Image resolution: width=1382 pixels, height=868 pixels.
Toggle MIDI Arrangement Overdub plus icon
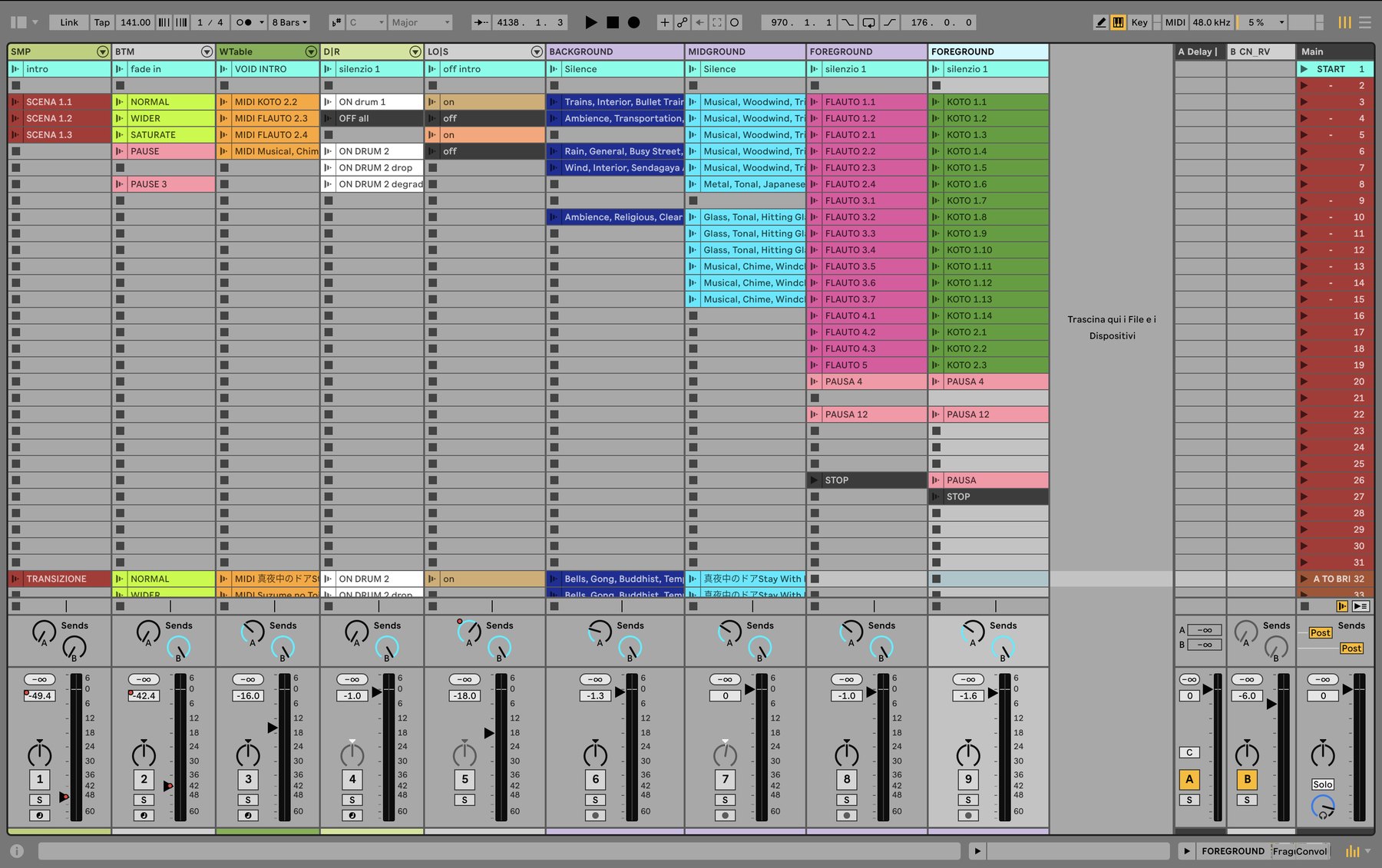[665, 22]
